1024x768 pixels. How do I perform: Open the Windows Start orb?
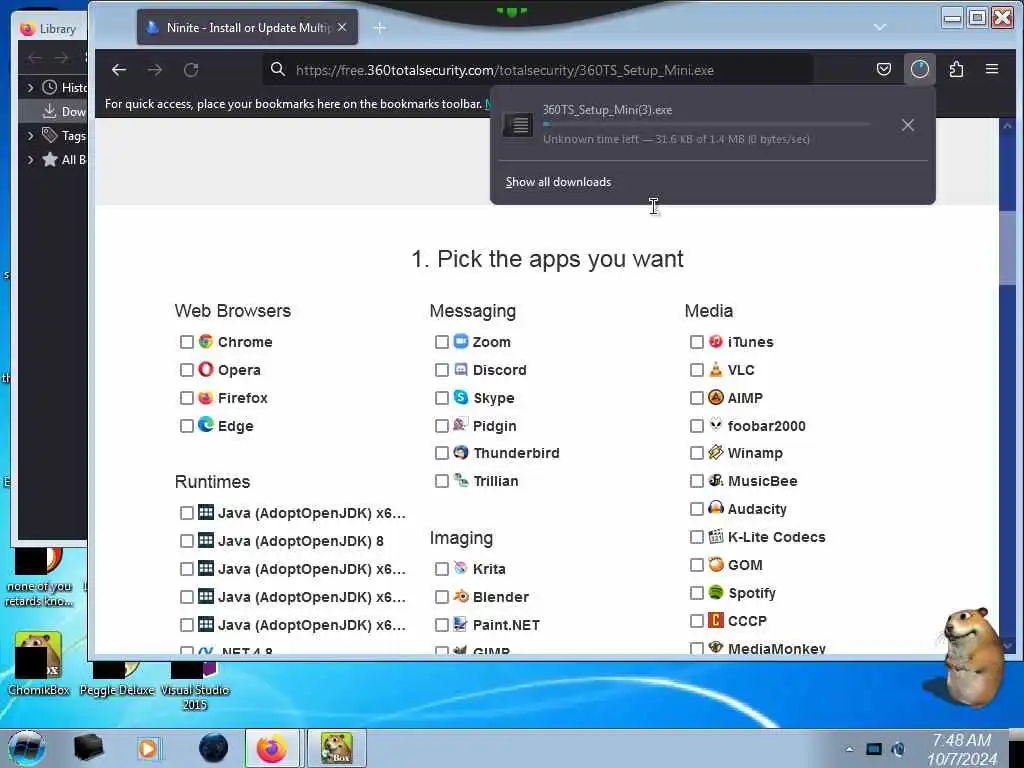(x=27, y=748)
